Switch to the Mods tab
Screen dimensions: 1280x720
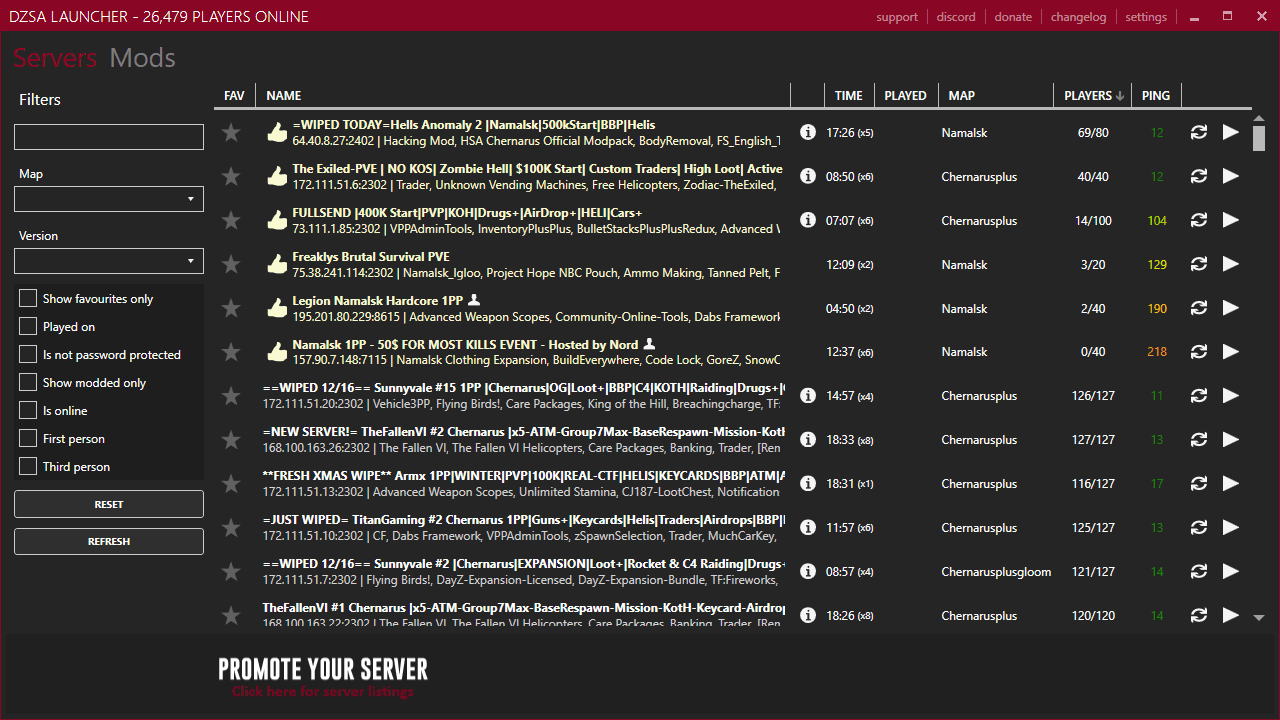[143, 58]
